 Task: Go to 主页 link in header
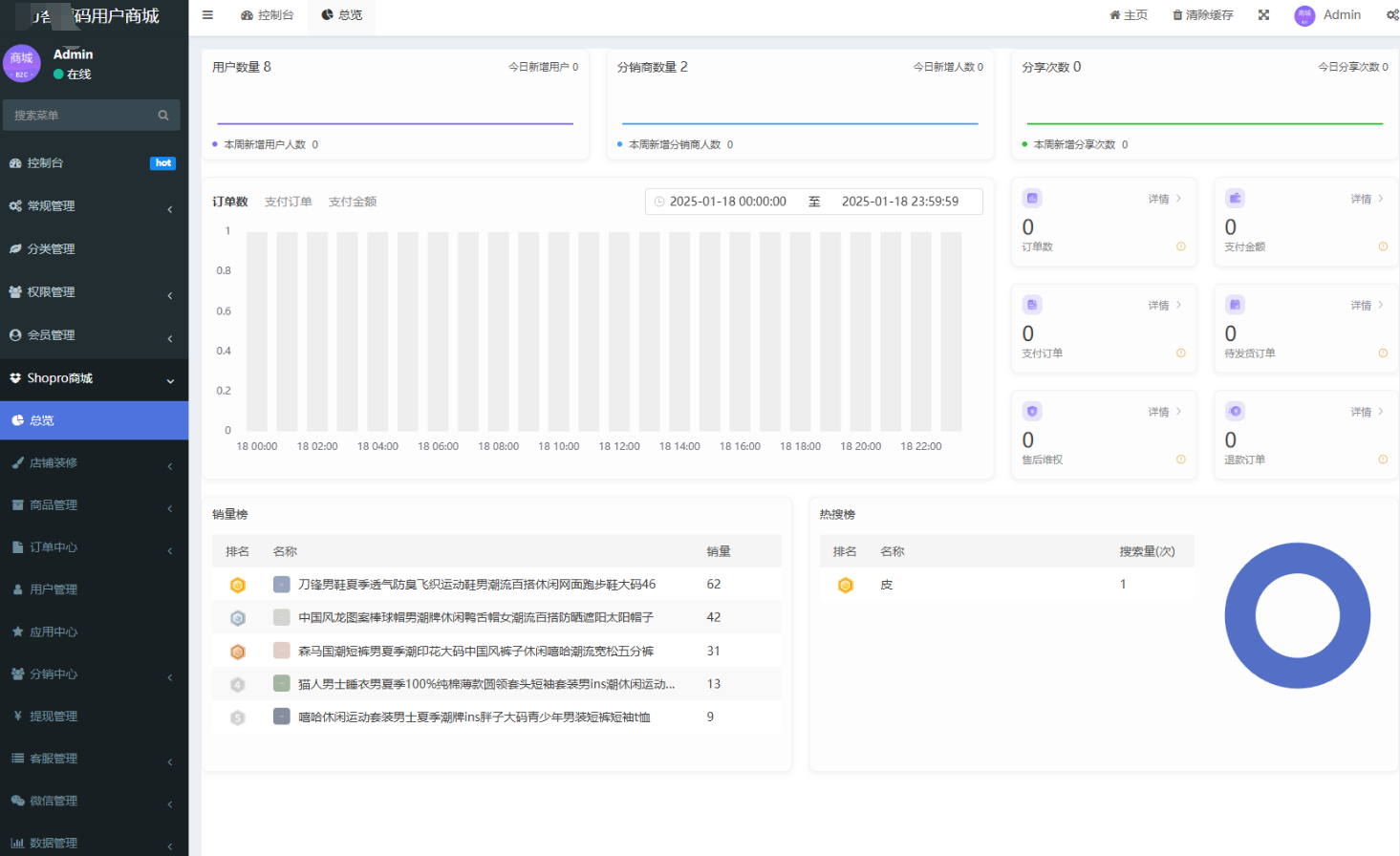pyautogui.click(x=1129, y=15)
